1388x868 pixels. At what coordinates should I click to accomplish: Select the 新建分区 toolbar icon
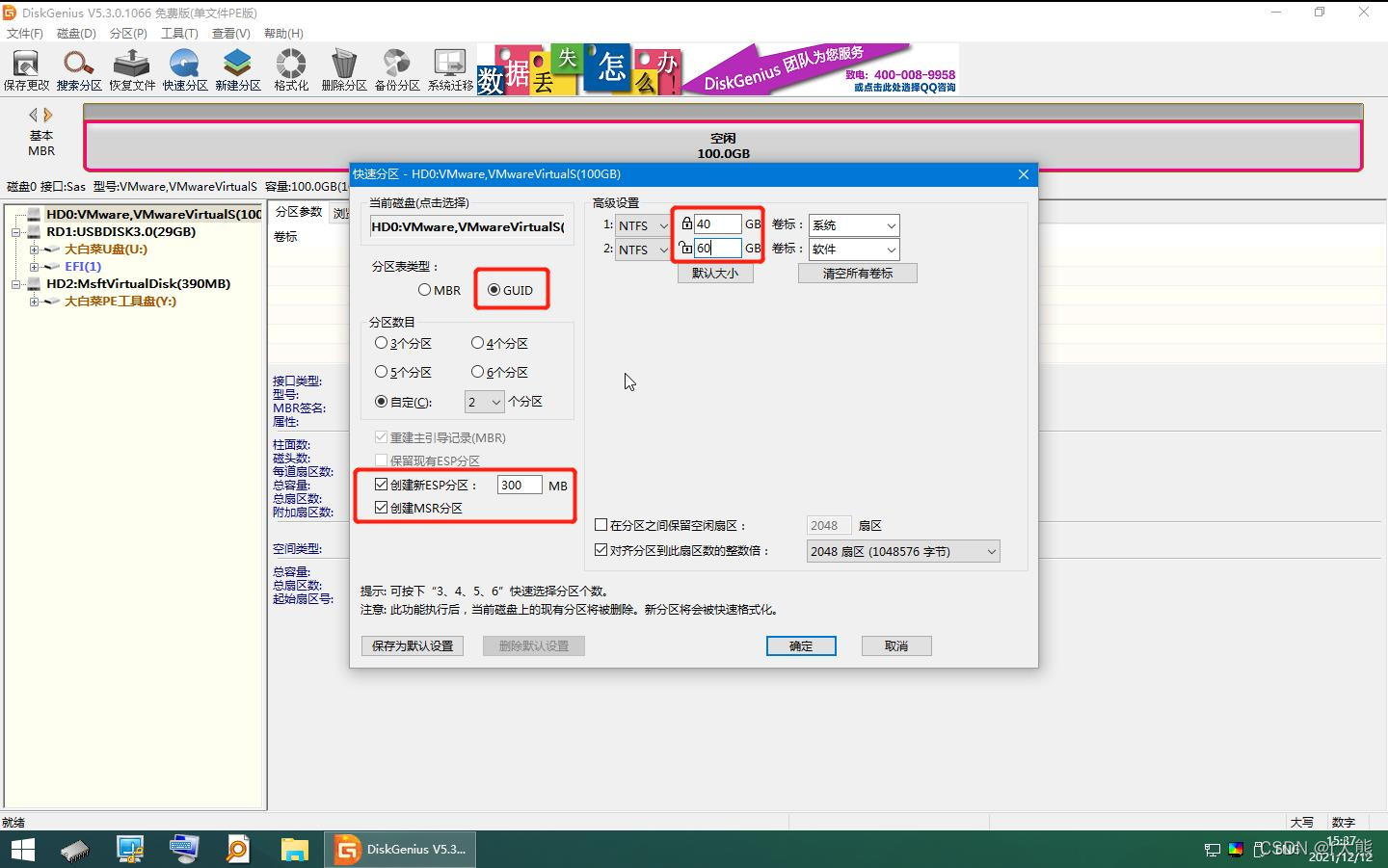click(x=238, y=70)
